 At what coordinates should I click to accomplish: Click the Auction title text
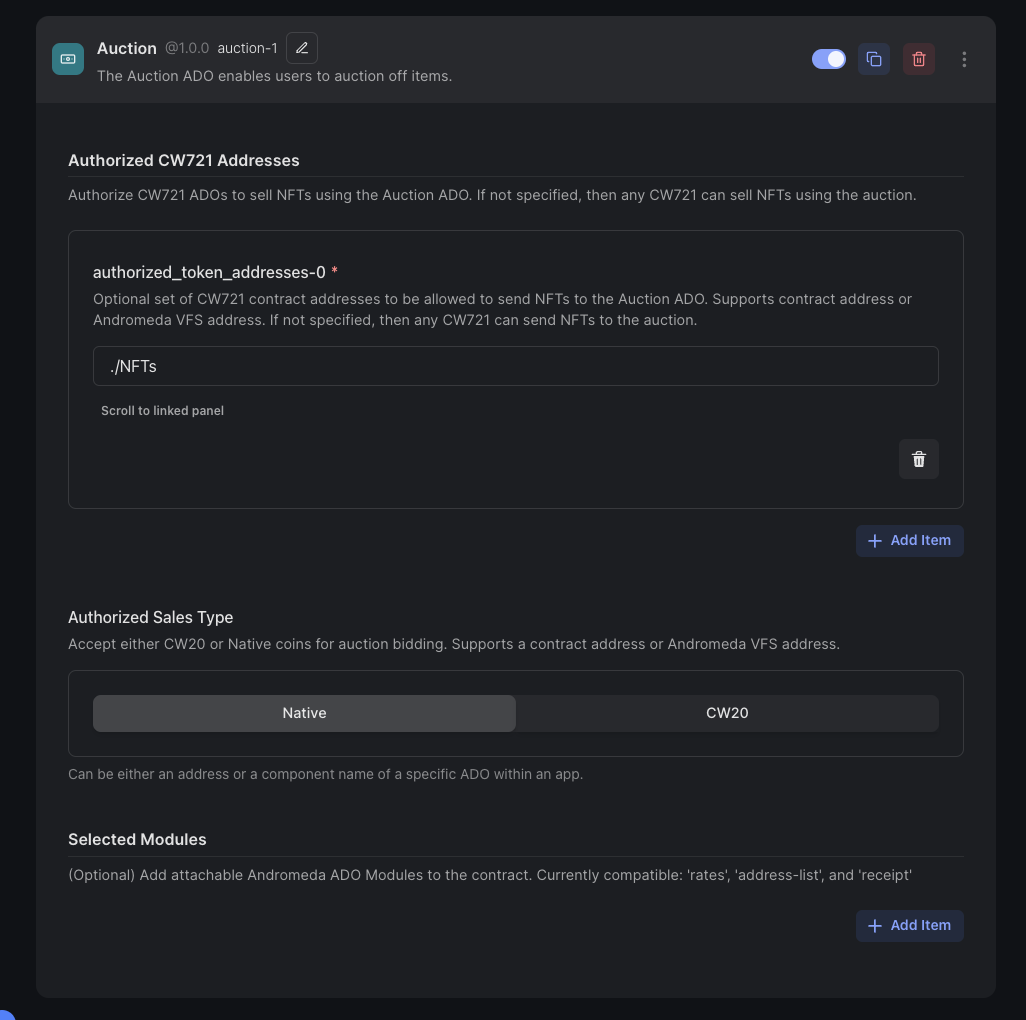coord(127,48)
